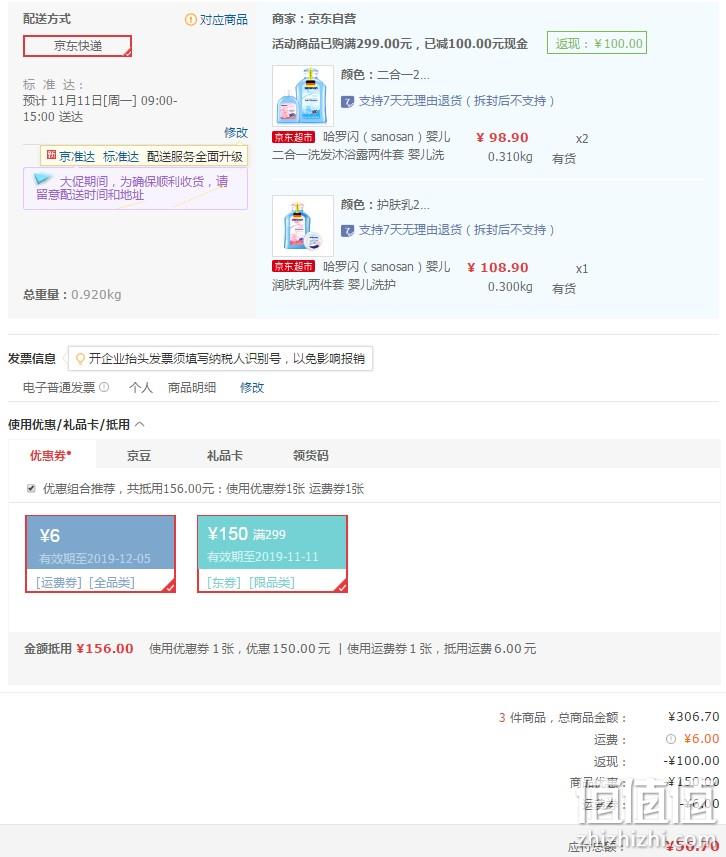Click the info icon beside 运费 ¥6.00

[671, 739]
